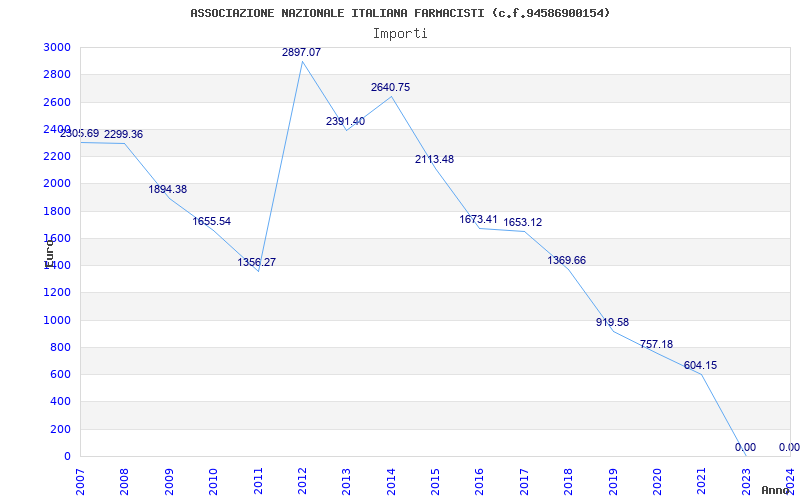Select the 1653.12 data label
The image size is (800, 500).
[x=523, y=222]
